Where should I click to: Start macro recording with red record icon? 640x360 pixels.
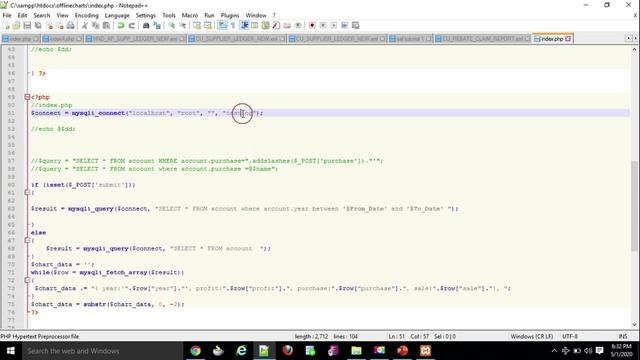[312, 26]
